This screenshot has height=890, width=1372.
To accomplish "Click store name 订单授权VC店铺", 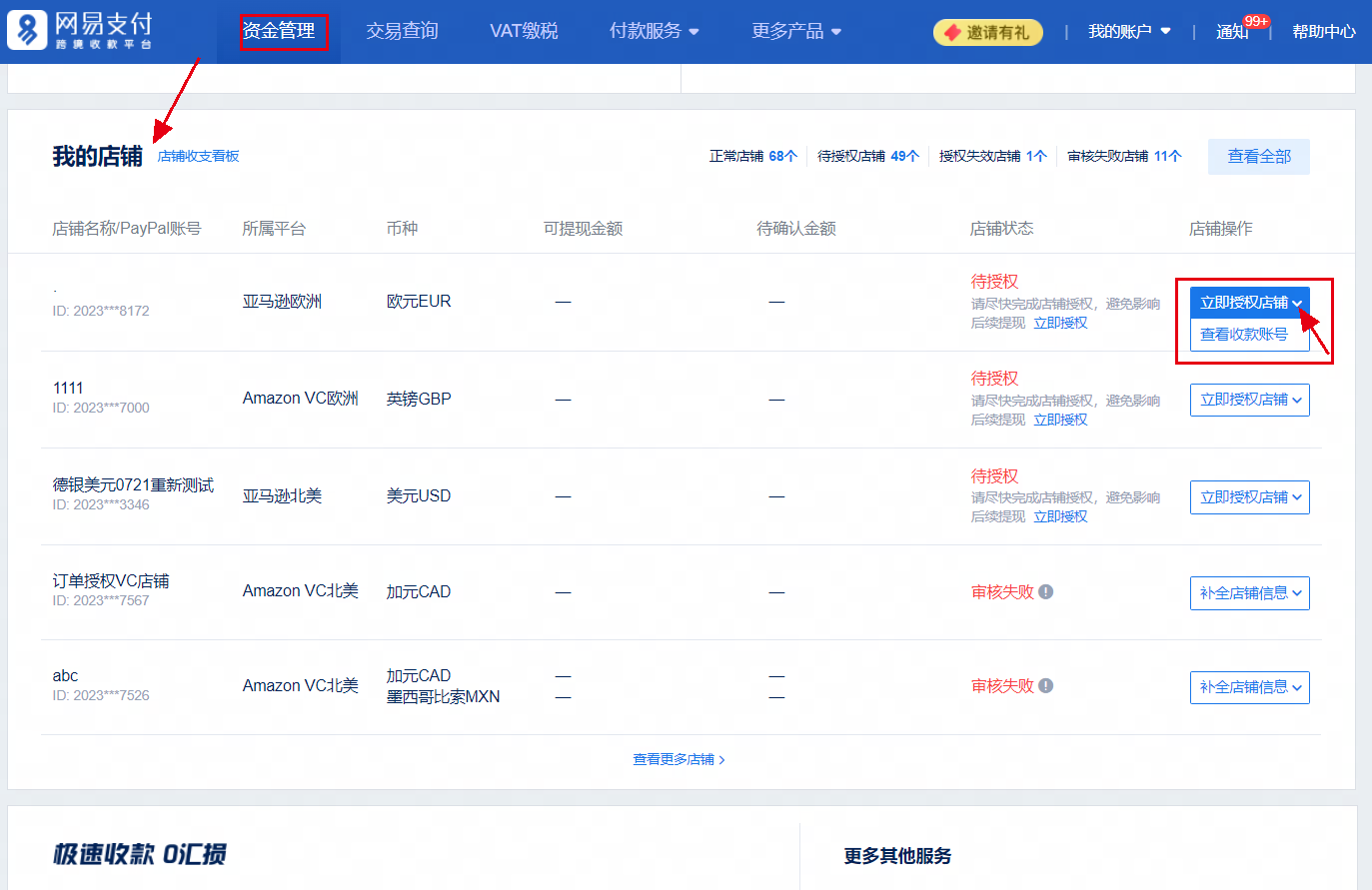I will tap(111, 581).
